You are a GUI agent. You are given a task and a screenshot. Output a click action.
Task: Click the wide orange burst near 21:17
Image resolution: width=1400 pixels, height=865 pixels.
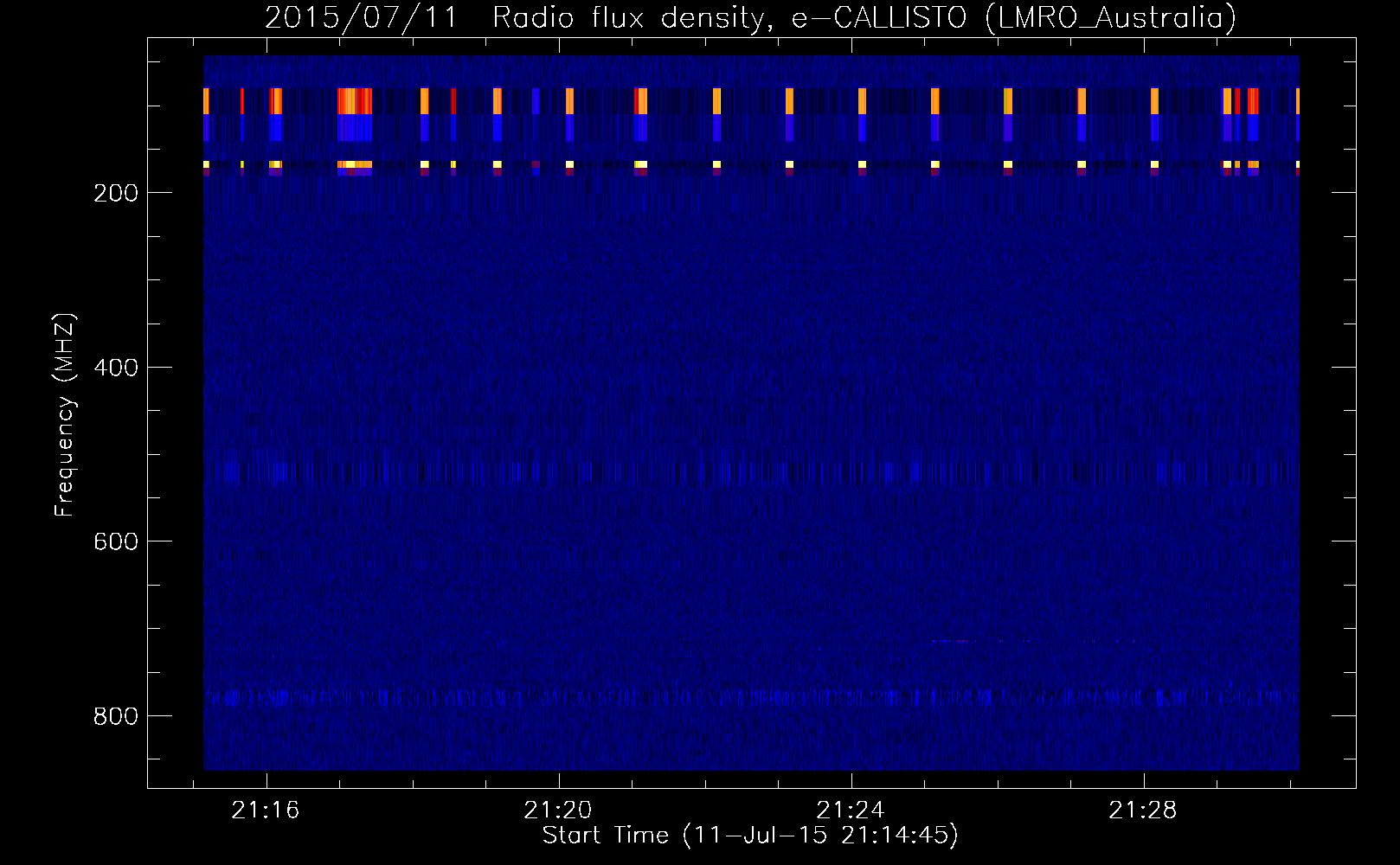click(355, 101)
